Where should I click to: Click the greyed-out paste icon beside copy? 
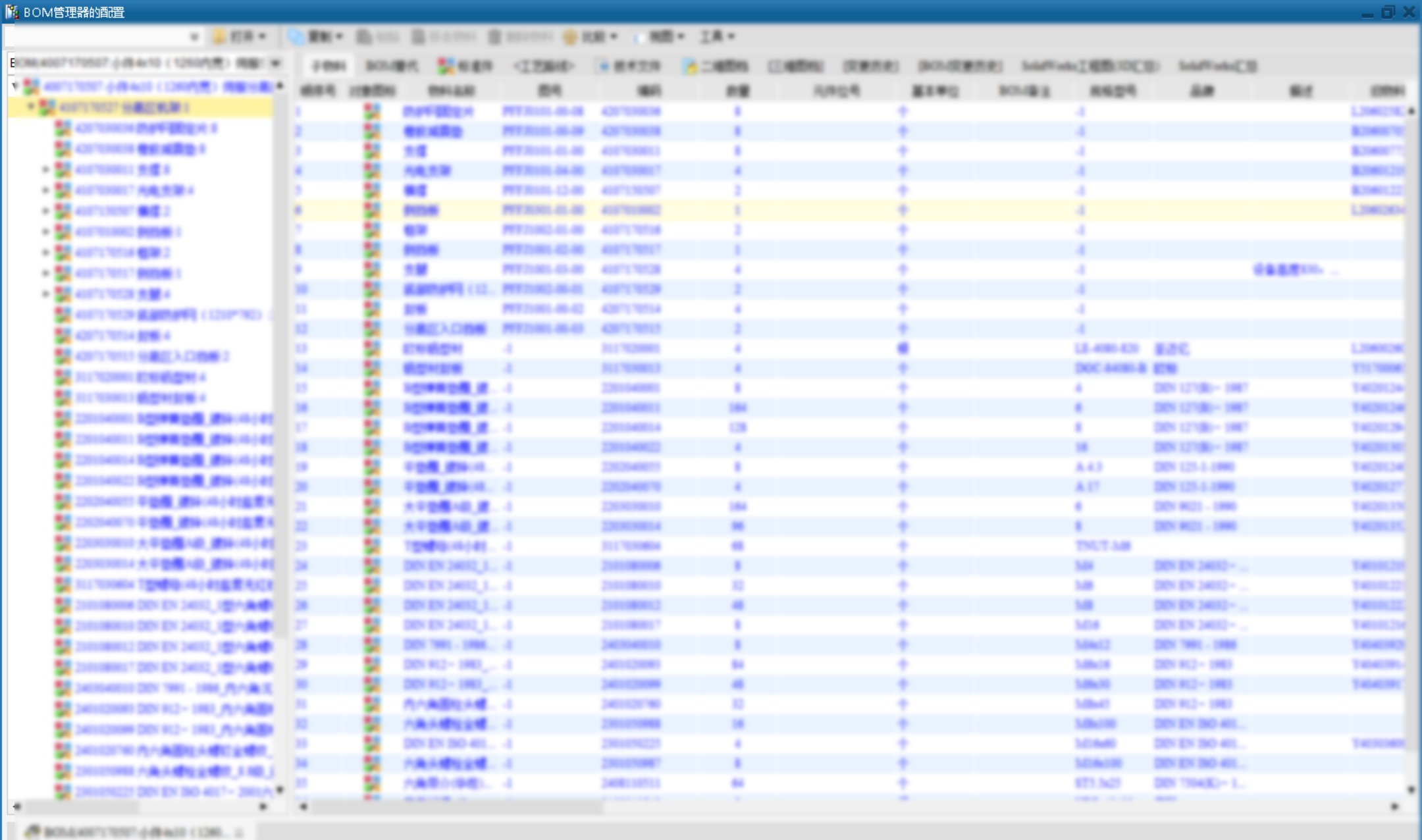coord(364,37)
